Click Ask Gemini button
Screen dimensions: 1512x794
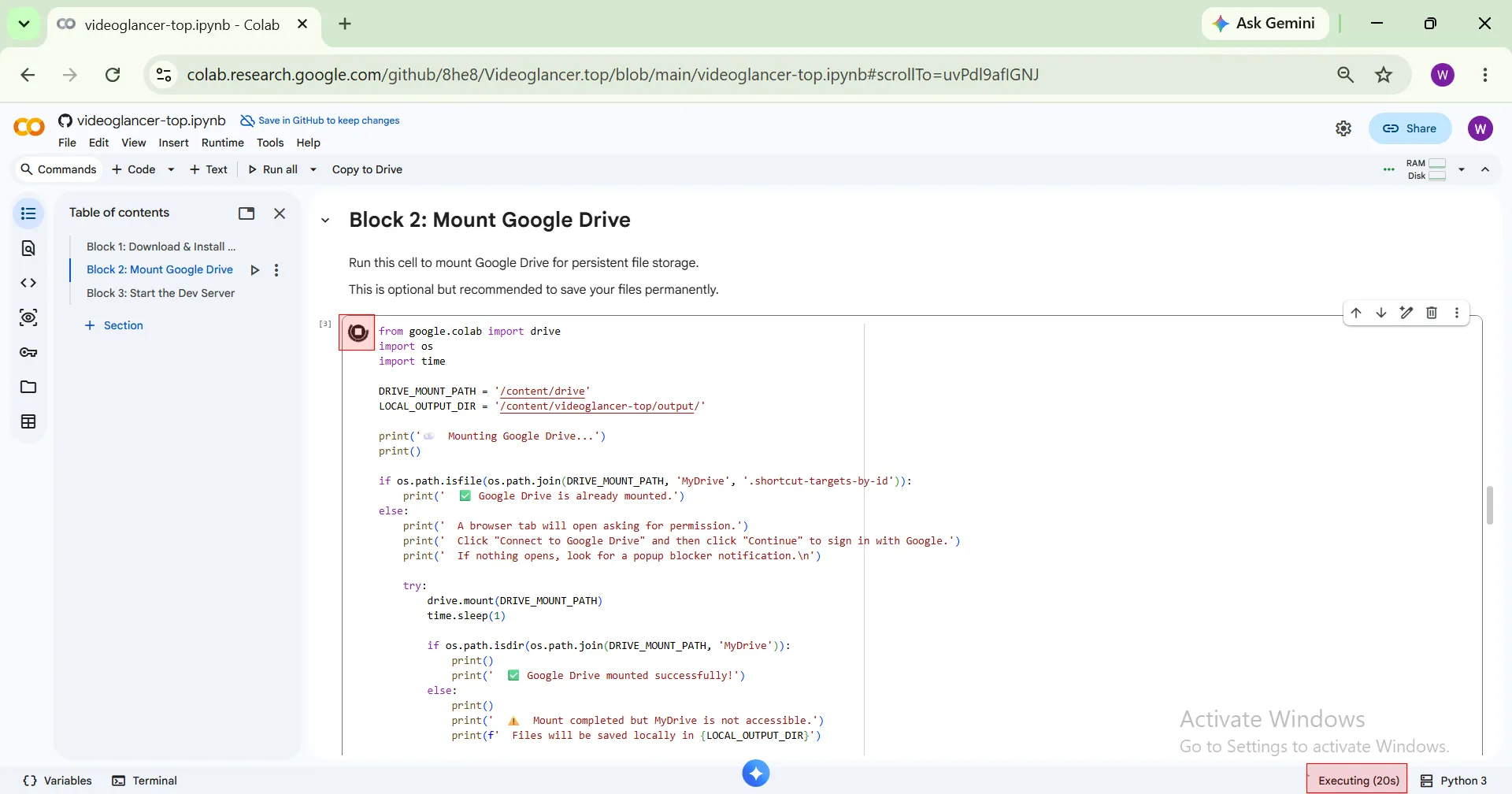coord(1266,24)
